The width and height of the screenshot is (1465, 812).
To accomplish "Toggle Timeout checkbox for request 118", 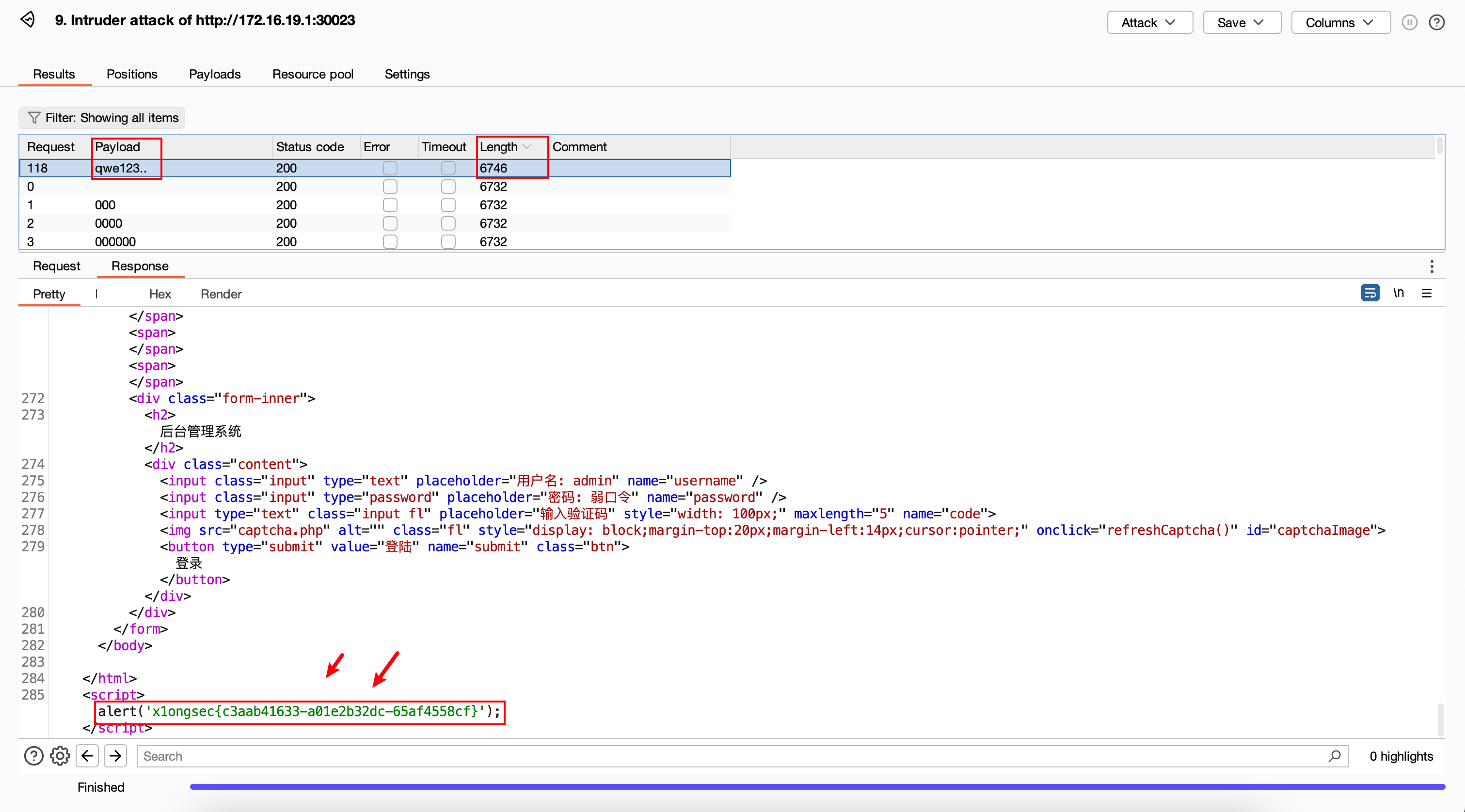I will [448, 168].
